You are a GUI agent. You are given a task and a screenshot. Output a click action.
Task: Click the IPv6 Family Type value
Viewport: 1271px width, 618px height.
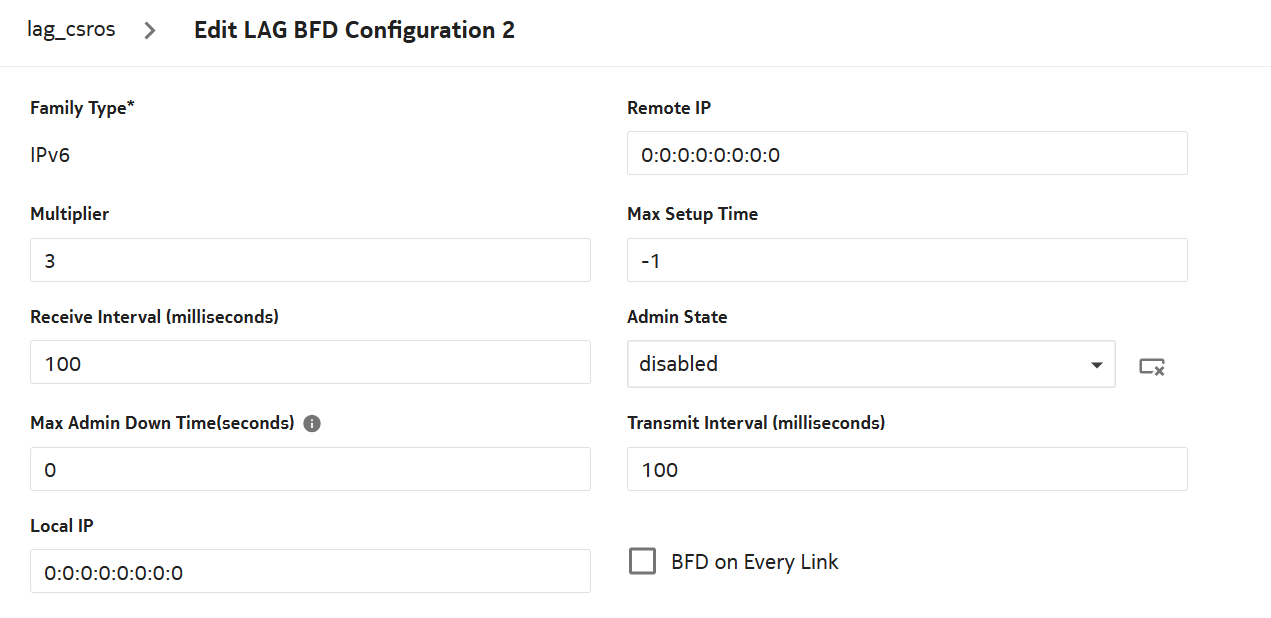tap(50, 155)
